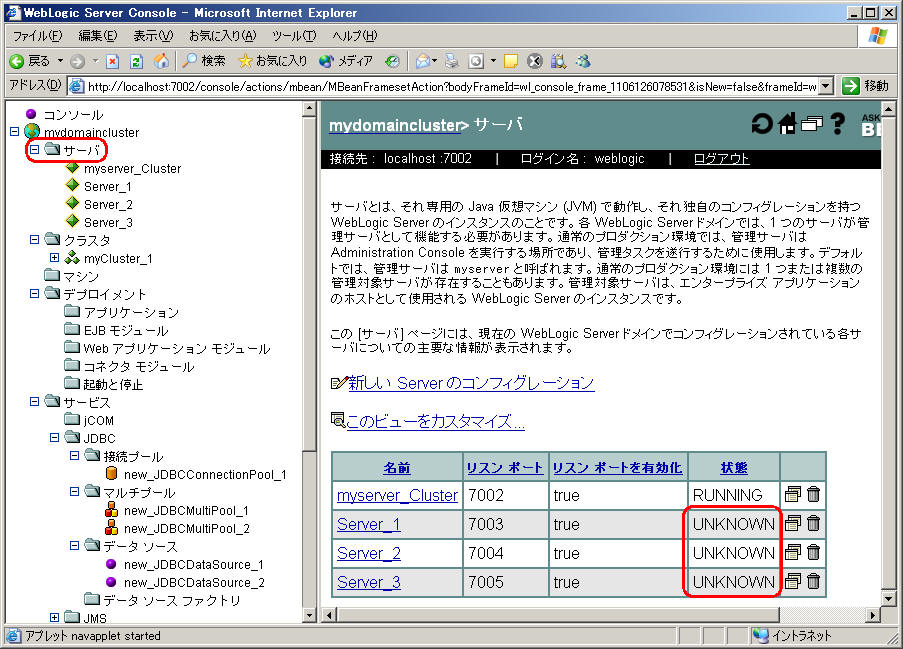Collapse the サーバ tree node
The height and width of the screenshot is (649, 903).
tap(34, 150)
